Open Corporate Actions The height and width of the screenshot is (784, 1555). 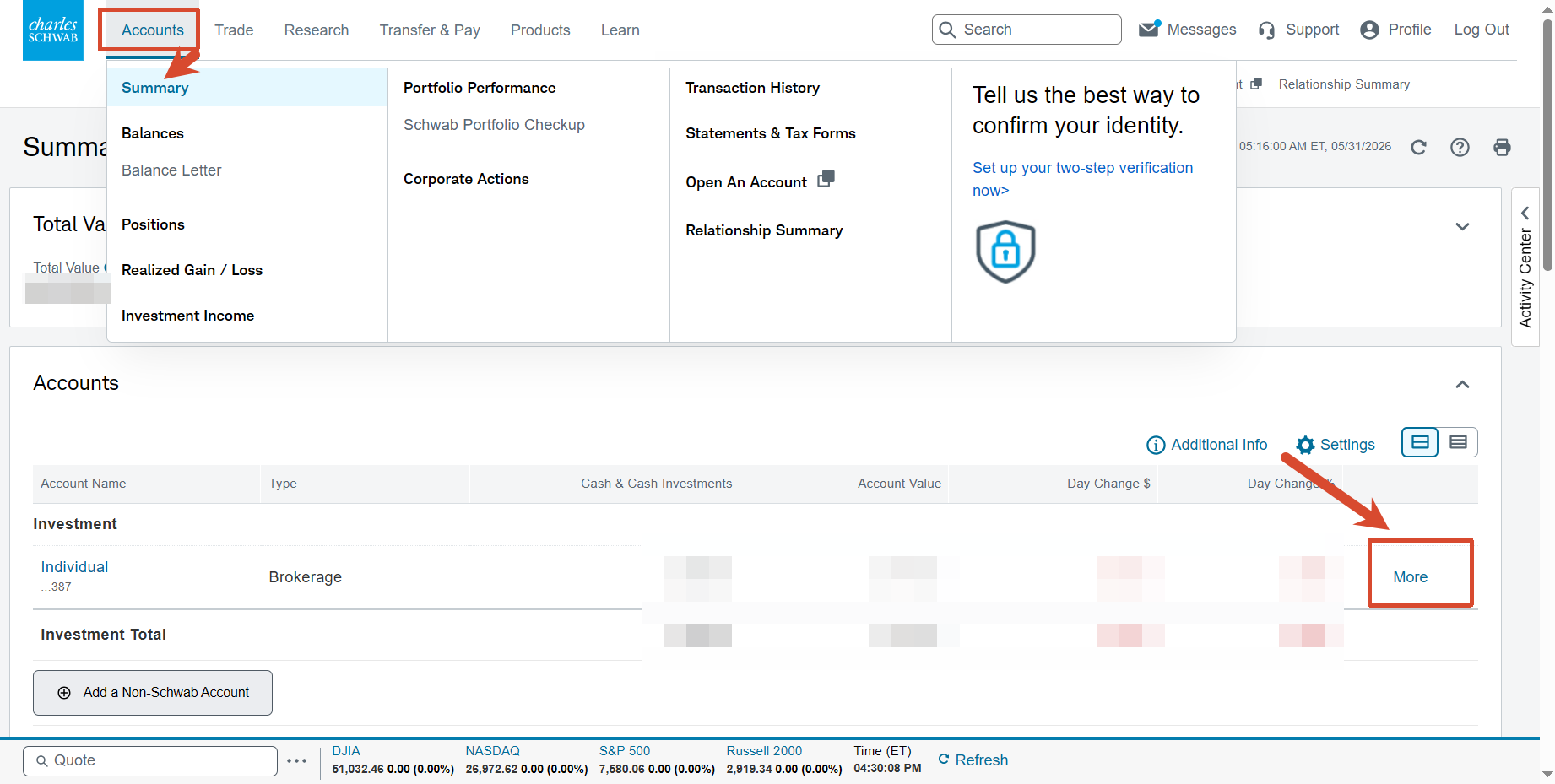click(x=466, y=179)
